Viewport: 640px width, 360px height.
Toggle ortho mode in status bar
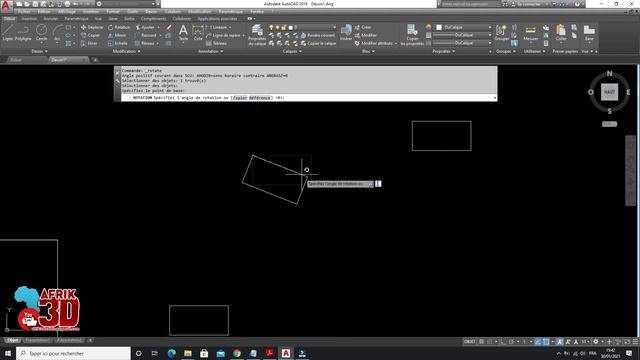pyautogui.click(x=503, y=341)
